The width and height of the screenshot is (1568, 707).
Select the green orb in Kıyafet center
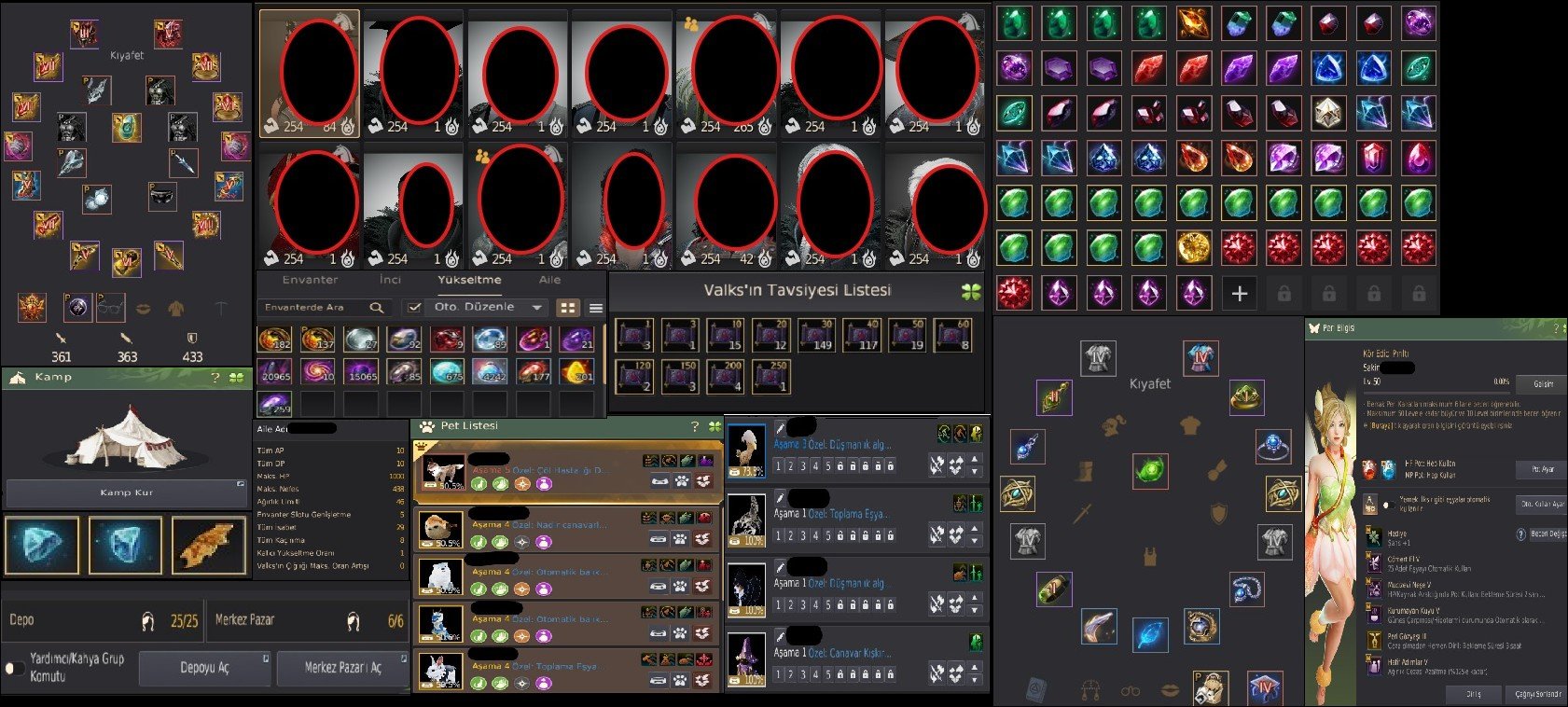click(1150, 469)
